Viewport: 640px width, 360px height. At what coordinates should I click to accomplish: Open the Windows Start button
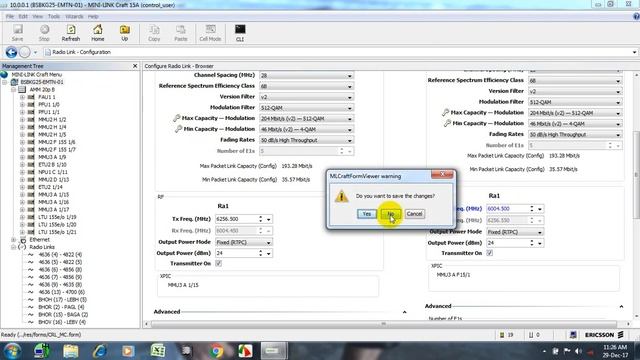[12, 351]
